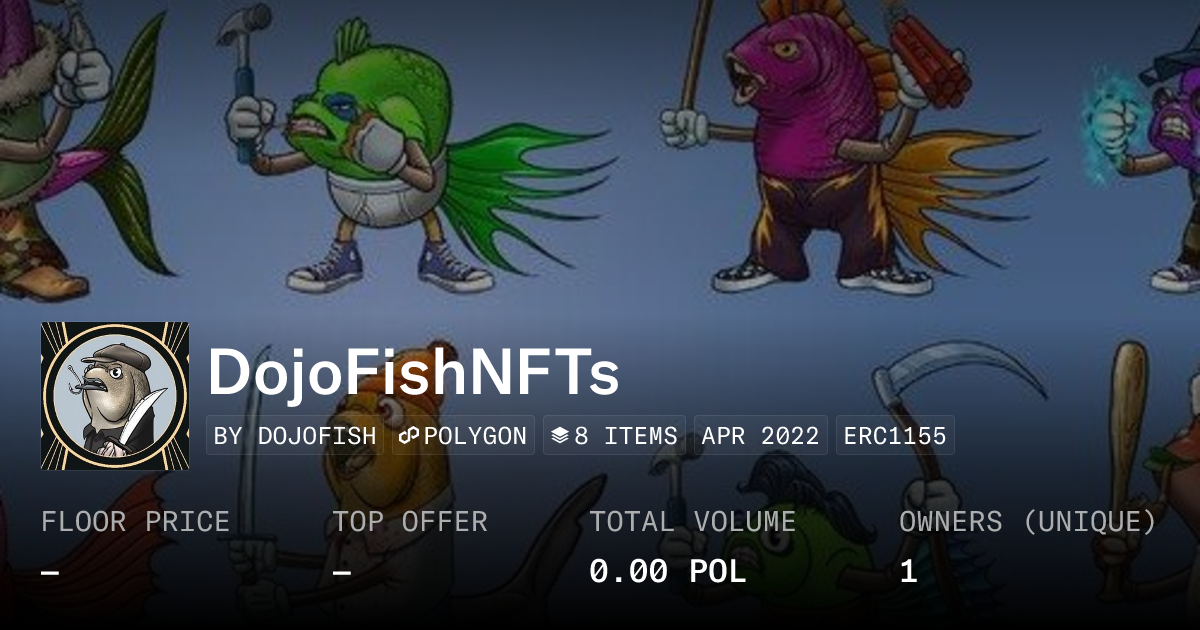This screenshot has width=1200, height=630.
Task: Click the APR 2022 date badge
Action: point(760,436)
